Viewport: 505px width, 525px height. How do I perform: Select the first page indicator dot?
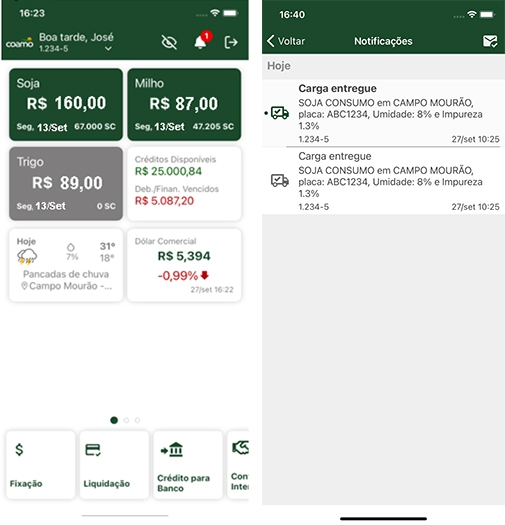[x=114, y=420]
